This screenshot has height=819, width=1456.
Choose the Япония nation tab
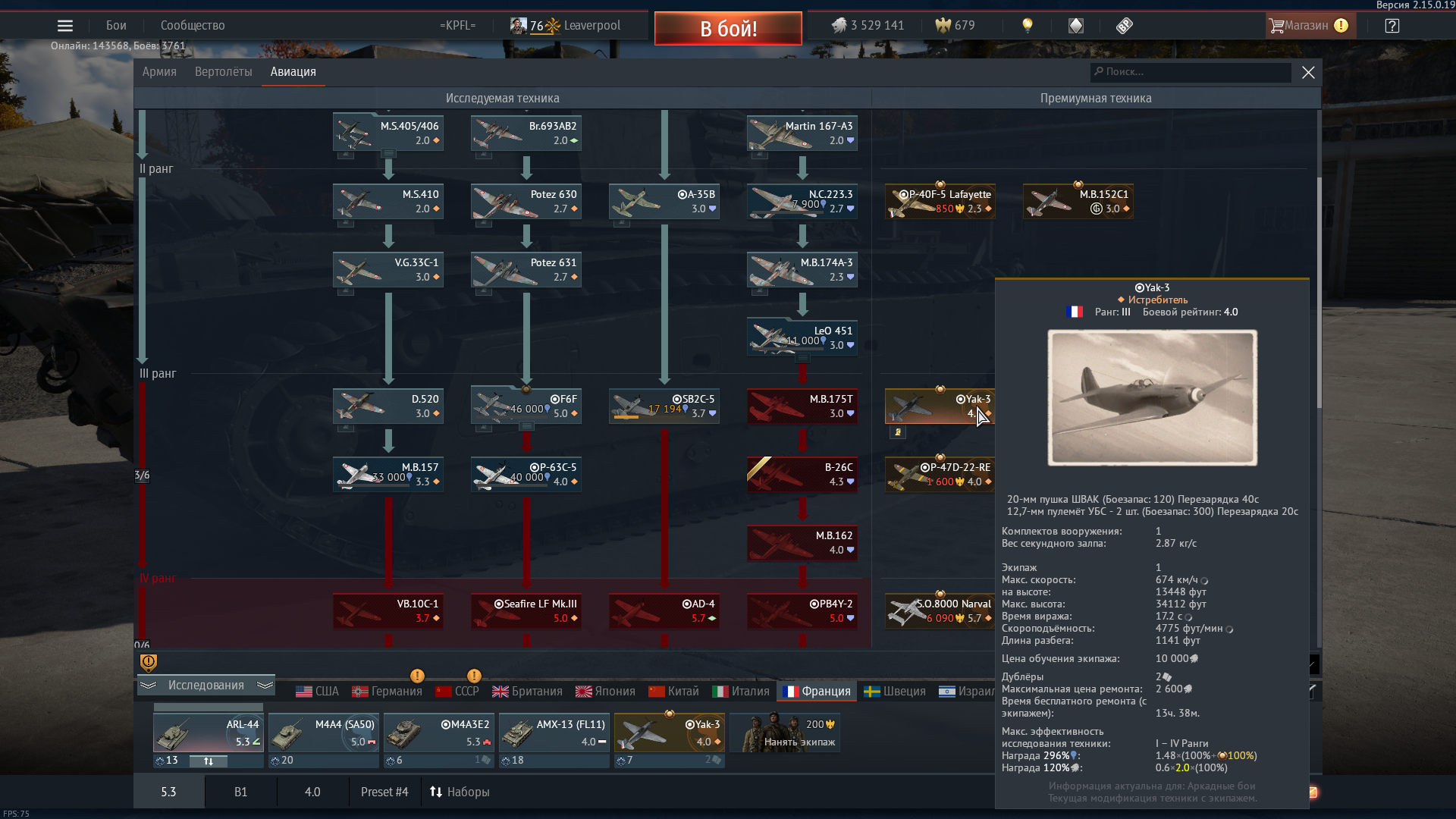[x=605, y=692]
